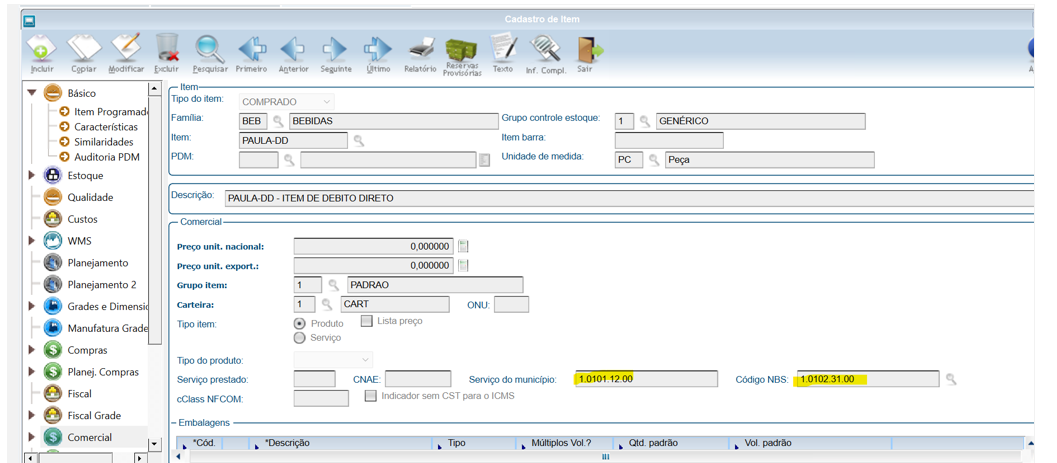Expand the Planej. Compras node
This screenshot has height=463, width=1057.
click(x=31, y=372)
